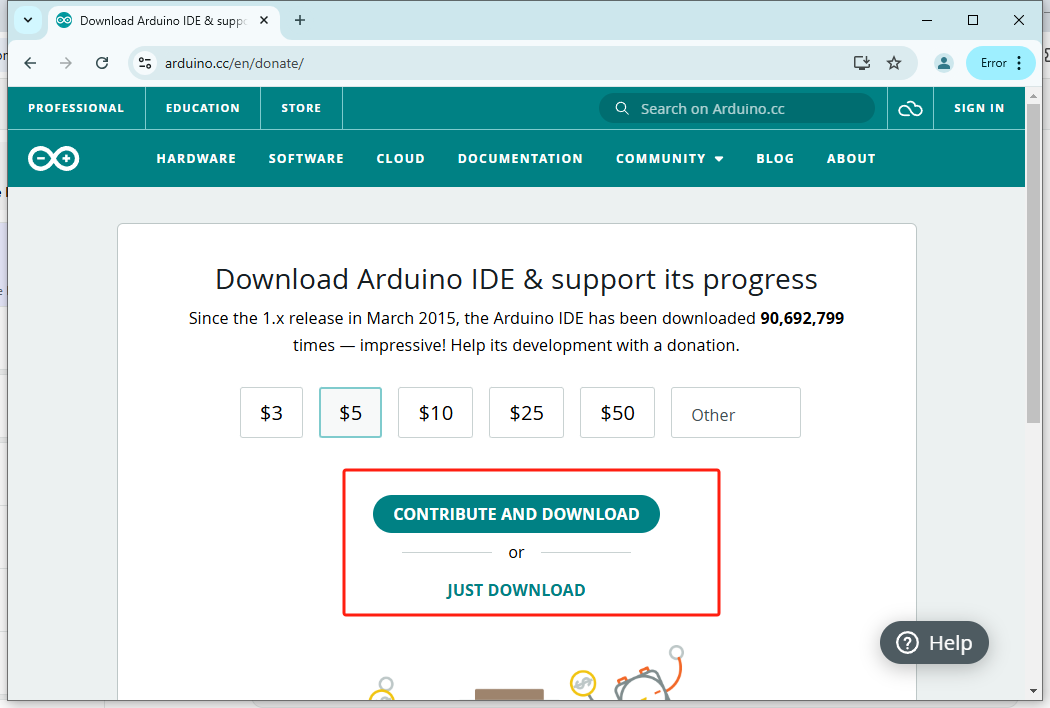Click the download count 90,692,799

(802, 318)
